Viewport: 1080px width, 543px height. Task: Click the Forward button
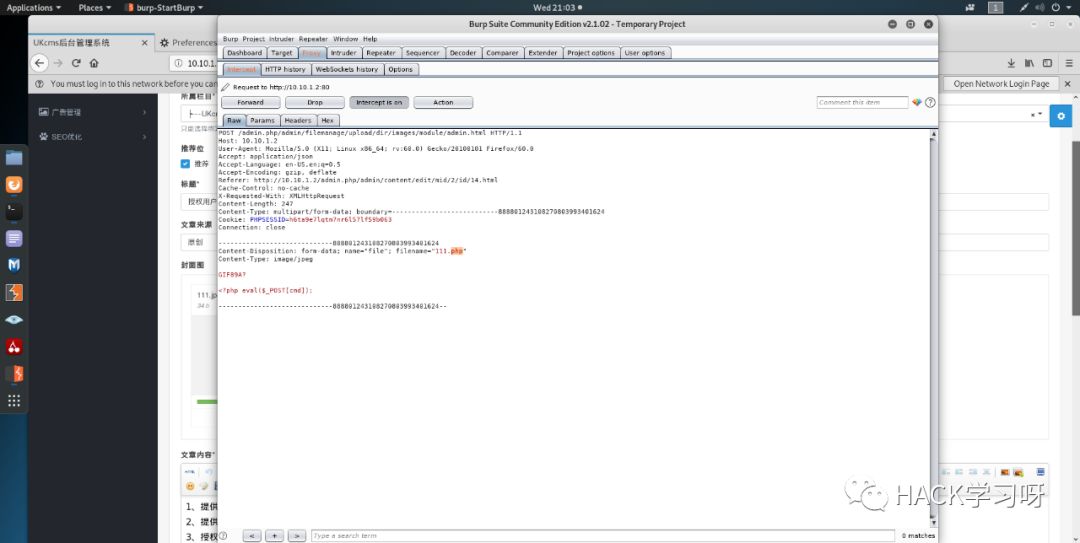(x=251, y=103)
